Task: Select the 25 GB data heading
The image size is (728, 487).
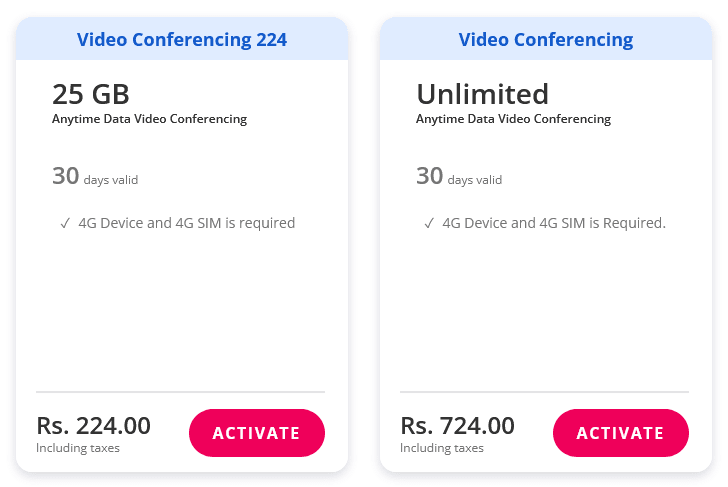Action: point(91,94)
